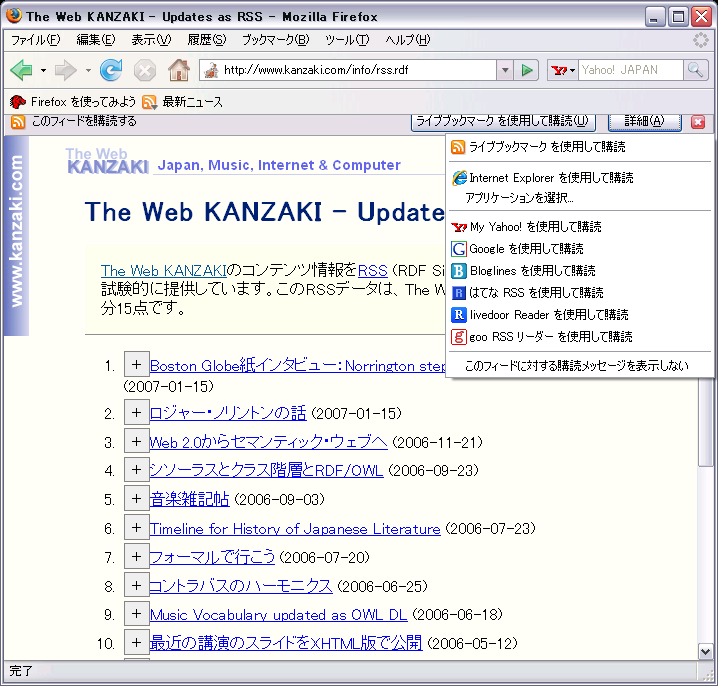Open the 最新ニュース live bookmark
The width and height of the screenshot is (718, 686).
tap(182, 102)
